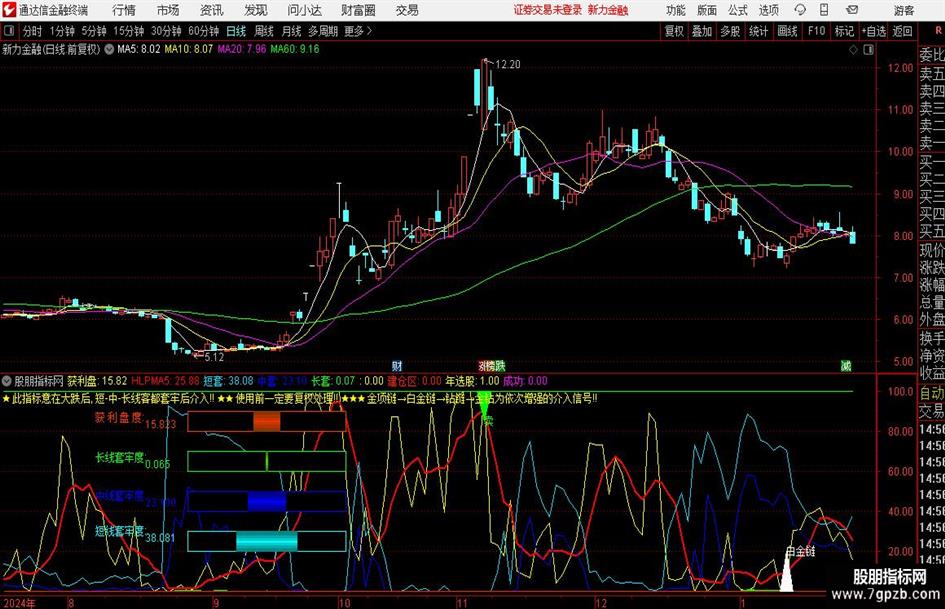The width and height of the screenshot is (945, 609).
Task: Click the 标记 mark button
Action: [844, 31]
